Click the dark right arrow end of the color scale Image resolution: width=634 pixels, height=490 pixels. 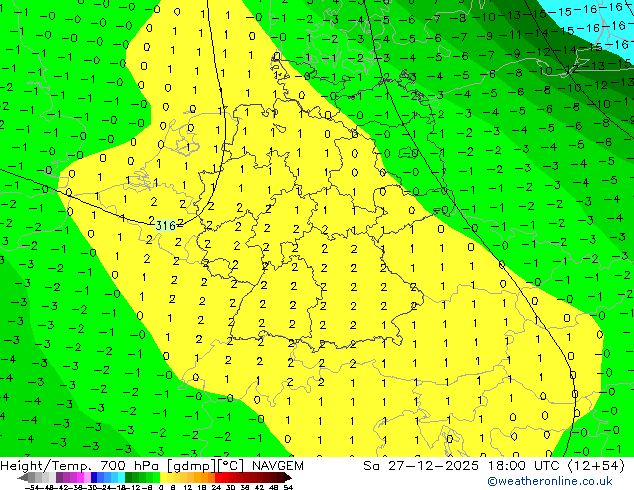pyautogui.click(x=288, y=478)
